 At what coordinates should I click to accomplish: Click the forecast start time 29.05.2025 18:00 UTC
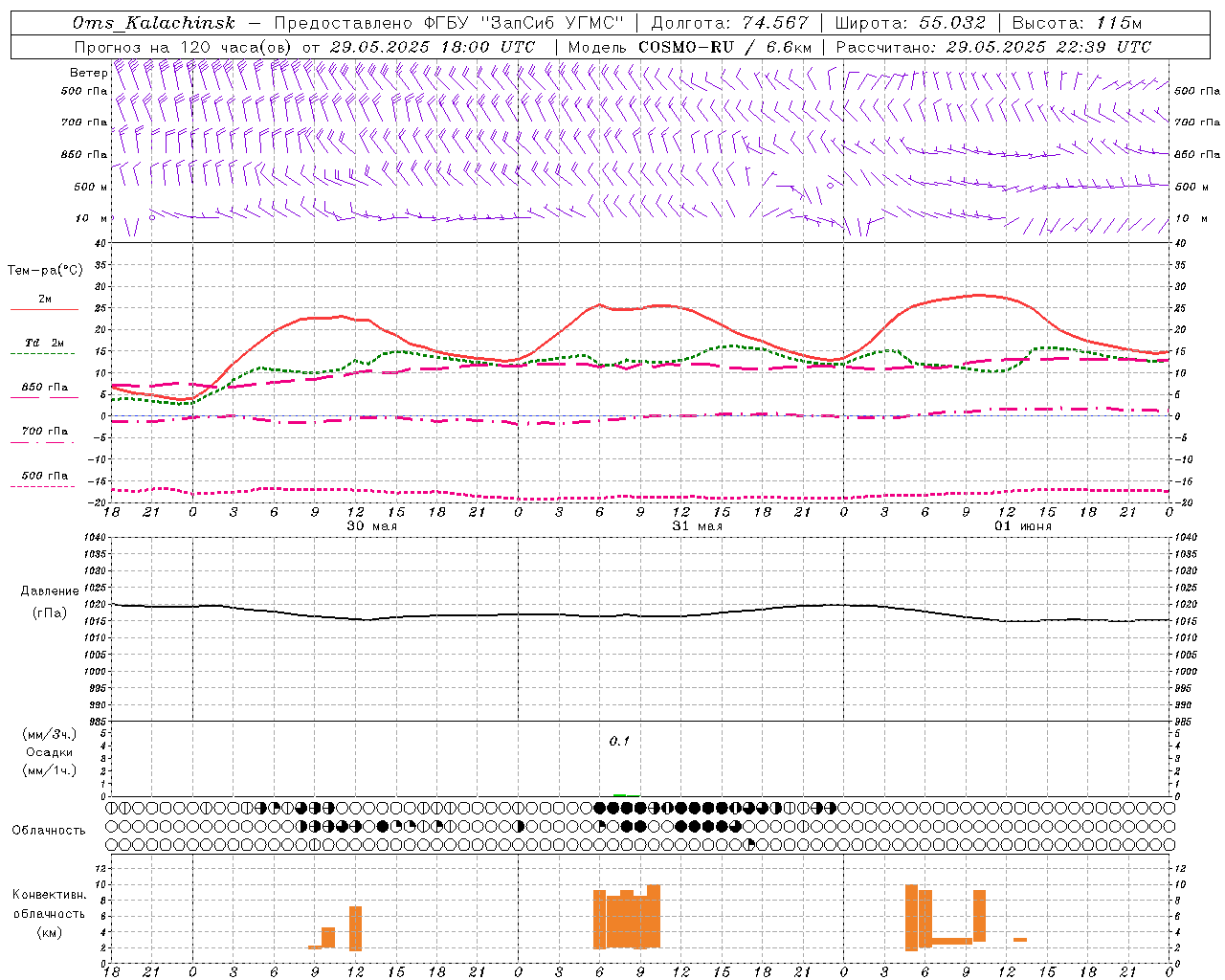pyautogui.click(x=432, y=47)
